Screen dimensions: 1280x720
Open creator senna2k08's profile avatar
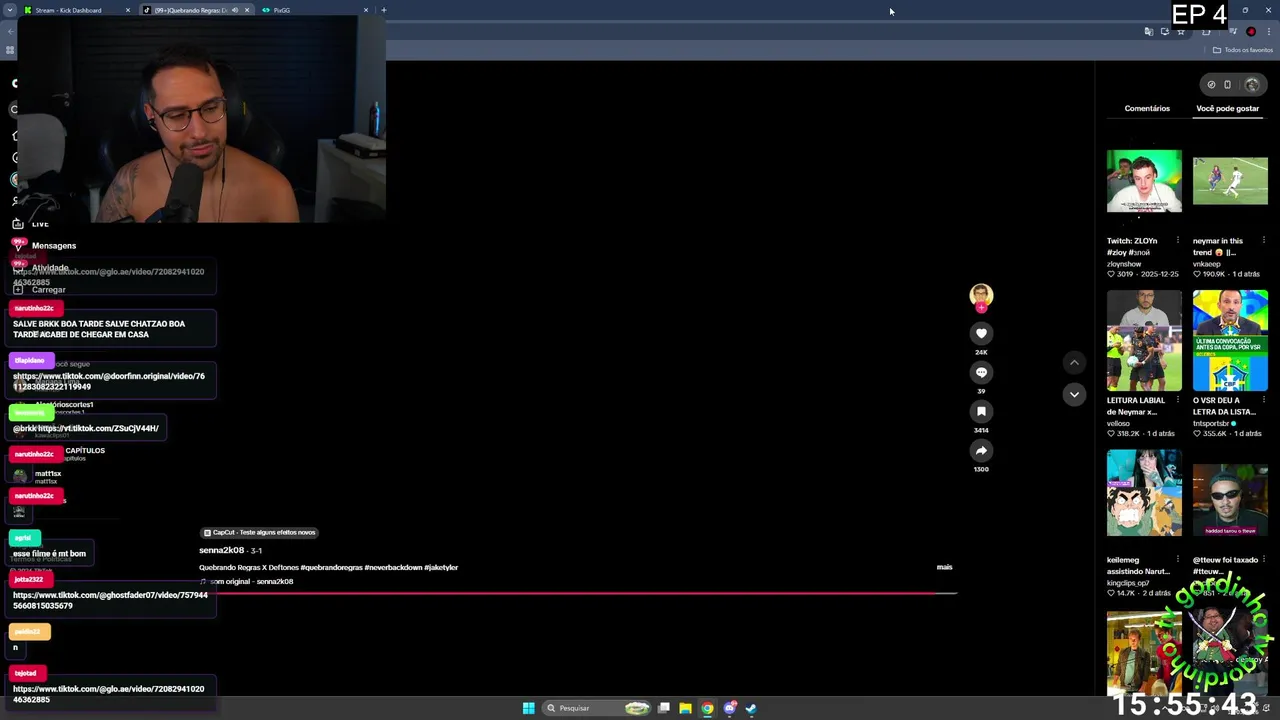point(981,294)
